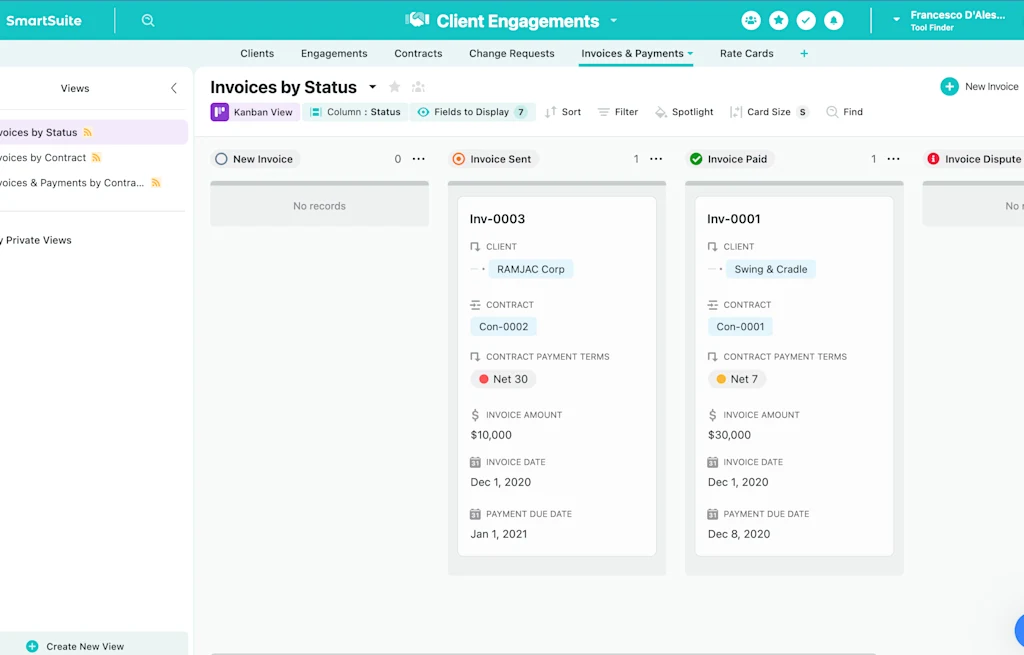Click RSS icon next to Invoices by Contract
The width and height of the screenshot is (1024, 655).
97,157
